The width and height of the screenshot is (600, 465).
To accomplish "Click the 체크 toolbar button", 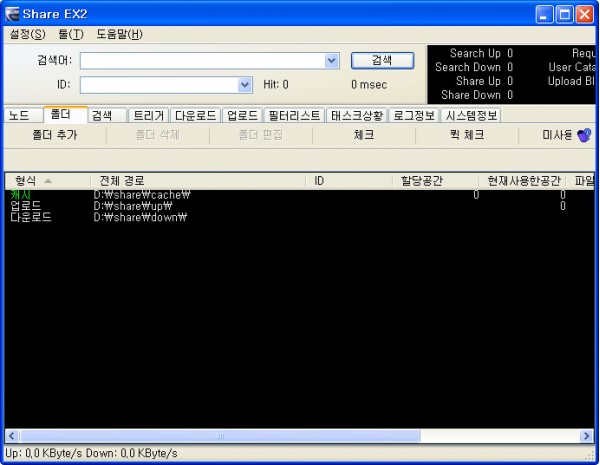I will pyautogui.click(x=364, y=135).
